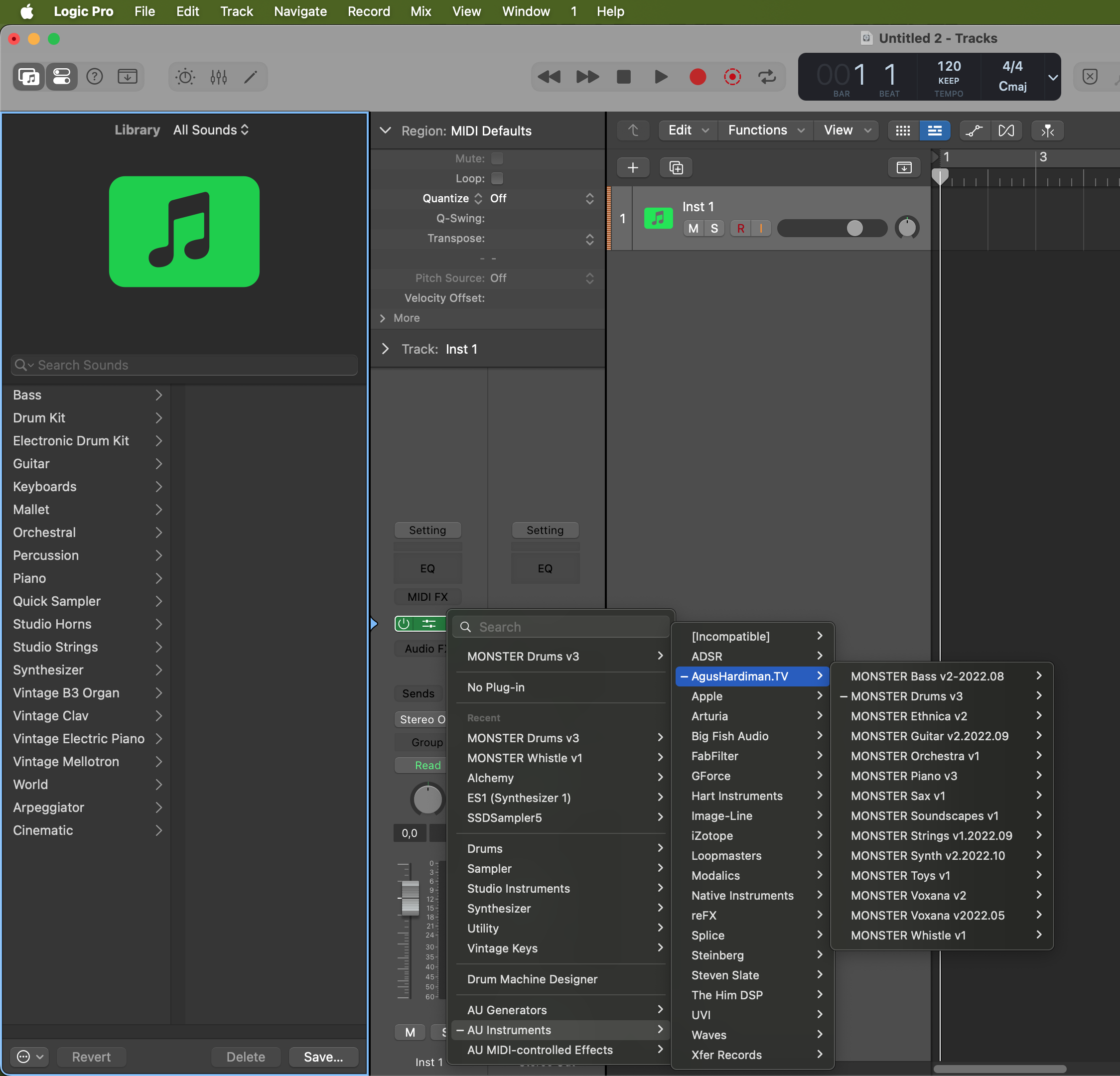The width and height of the screenshot is (1120, 1076).
Task: Open the Functions dropdown in Tracks area
Action: click(x=766, y=131)
